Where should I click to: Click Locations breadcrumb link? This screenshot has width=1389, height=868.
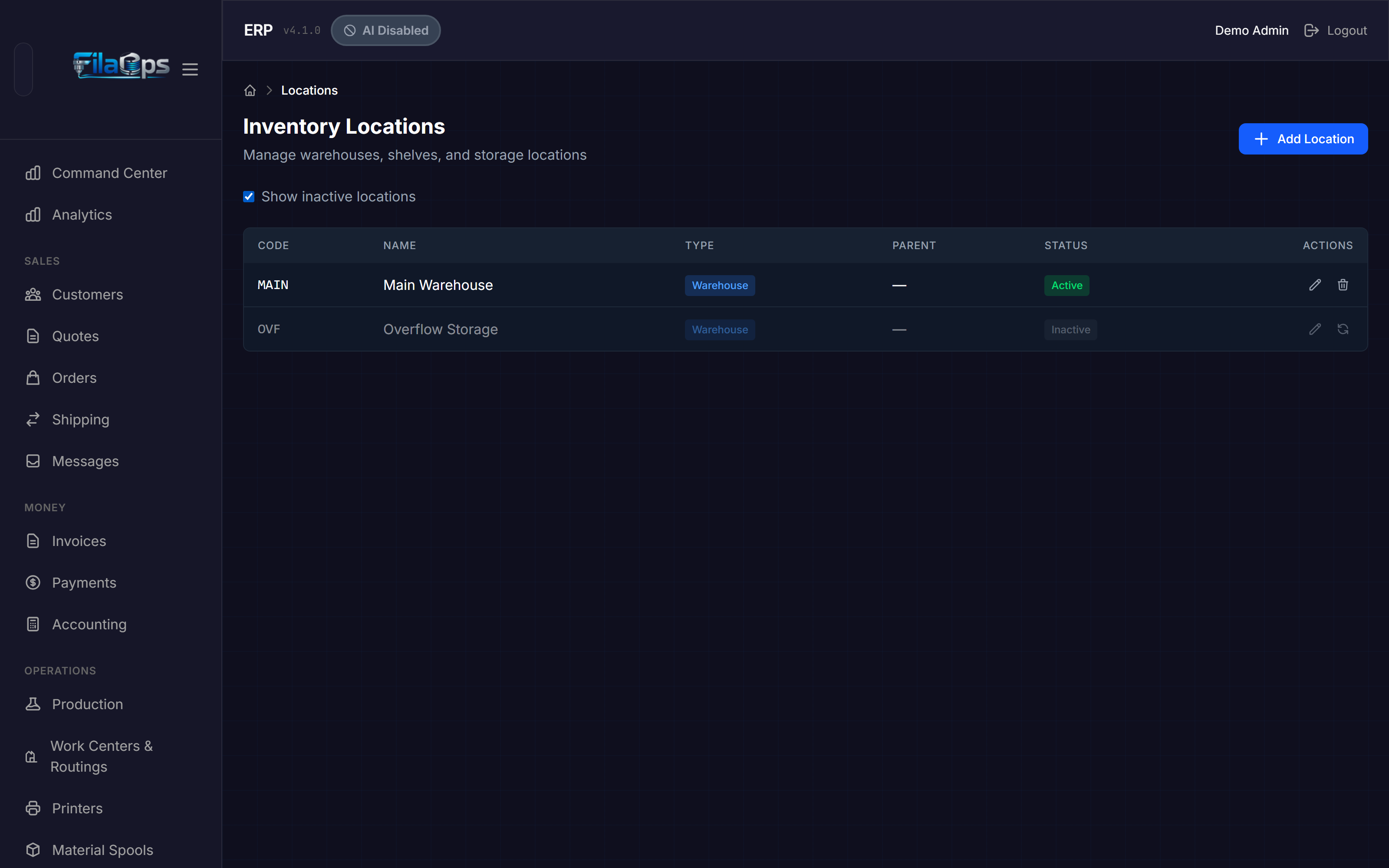(x=309, y=91)
